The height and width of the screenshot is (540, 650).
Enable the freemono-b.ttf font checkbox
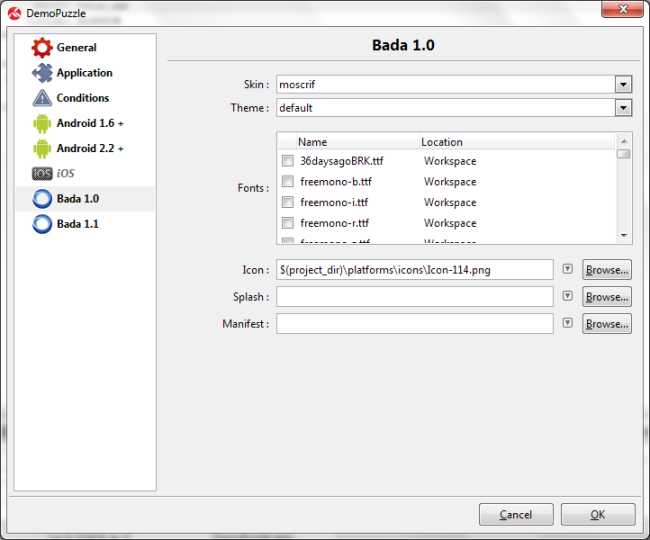tap(288, 182)
